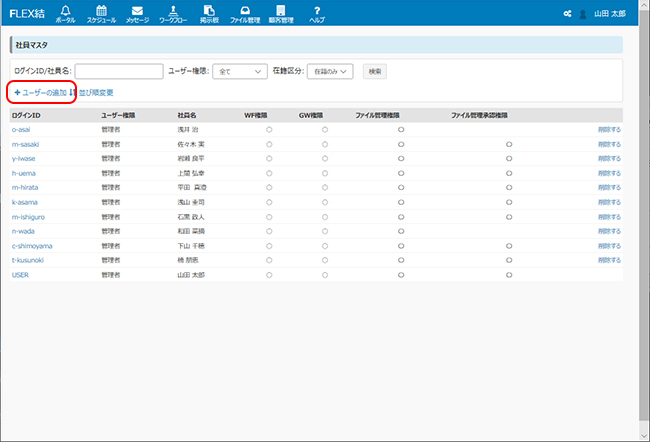Viewport: 650px width, 442px height.
Task: Click the ファイル管理権限 column header
Action: (377, 115)
